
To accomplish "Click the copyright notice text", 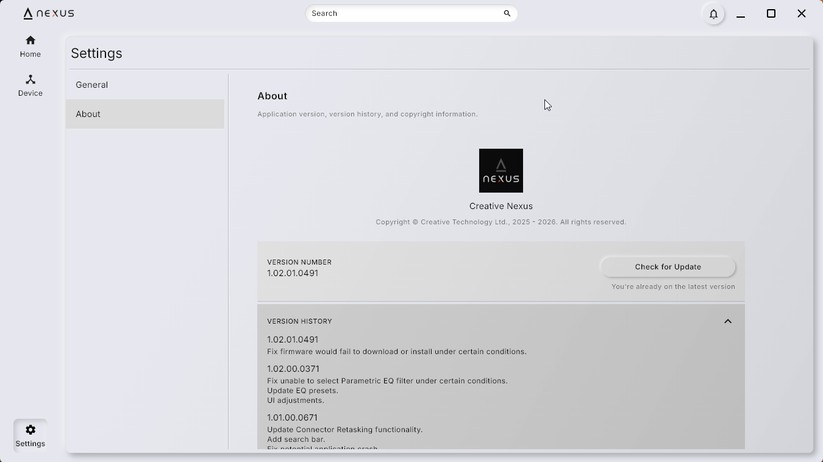I will [x=501, y=222].
